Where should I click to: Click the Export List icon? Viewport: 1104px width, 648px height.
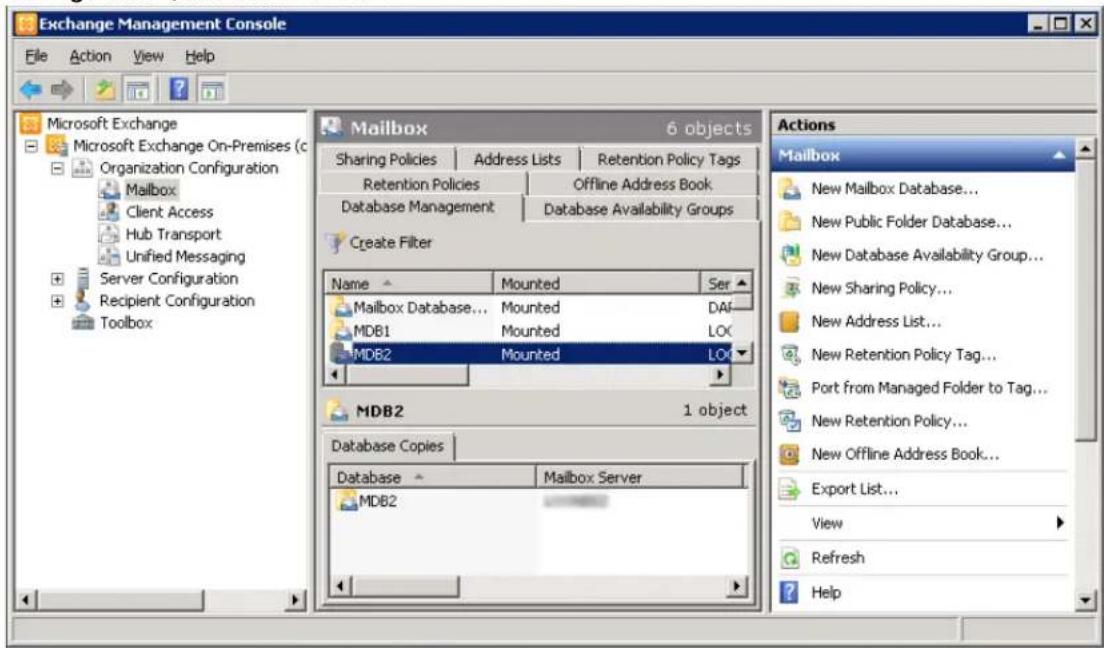click(x=790, y=489)
